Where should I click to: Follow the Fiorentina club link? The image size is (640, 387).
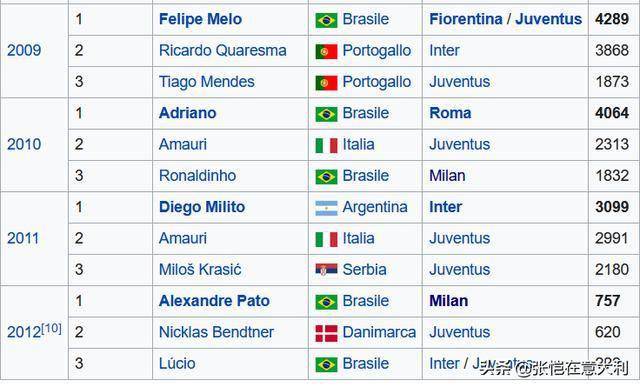466,19
